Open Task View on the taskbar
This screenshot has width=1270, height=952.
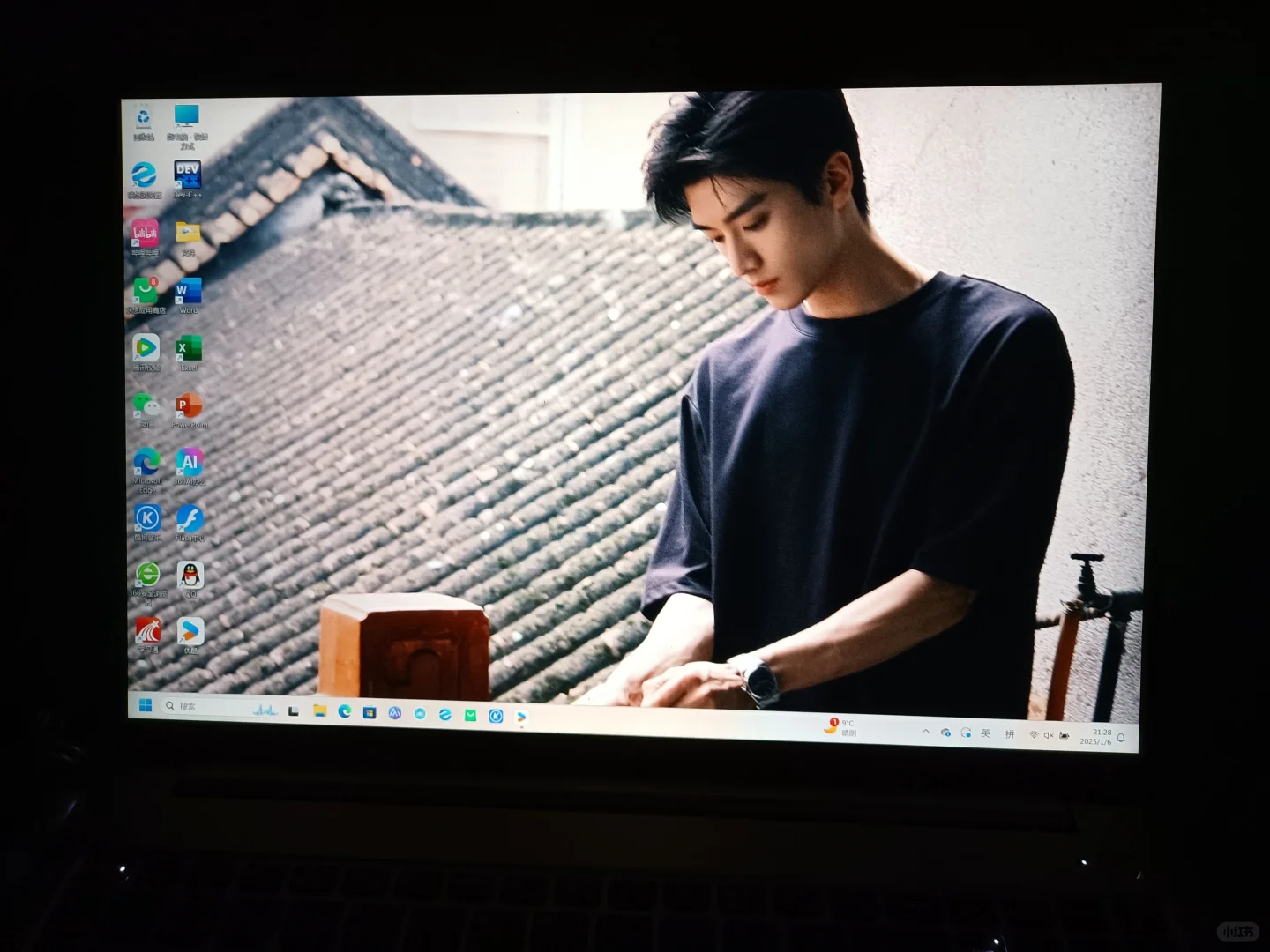tap(294, 710)
